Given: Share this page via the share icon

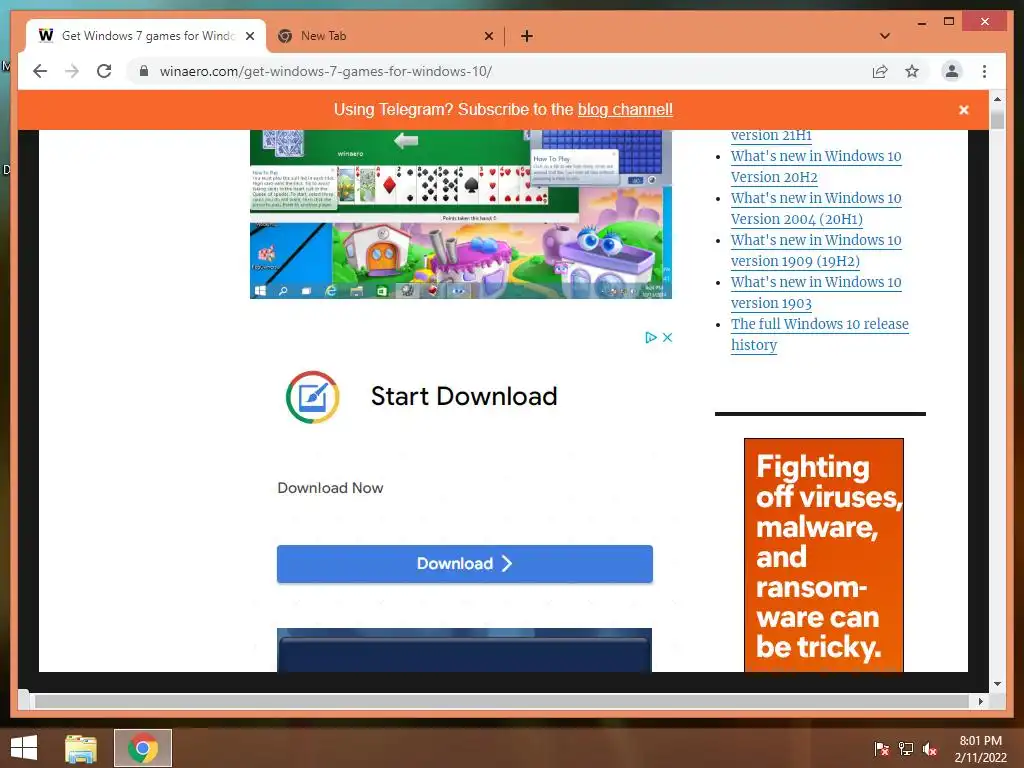Looking at the screenshot, I should (880, 71).
